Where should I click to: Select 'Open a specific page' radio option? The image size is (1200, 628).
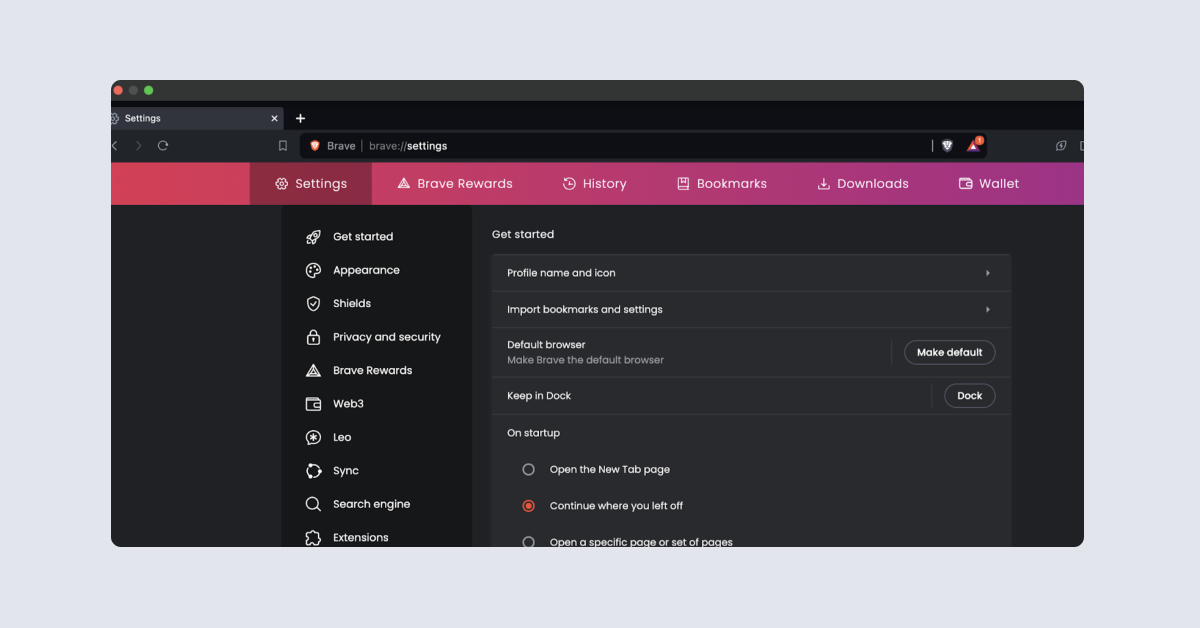[529, 542]
